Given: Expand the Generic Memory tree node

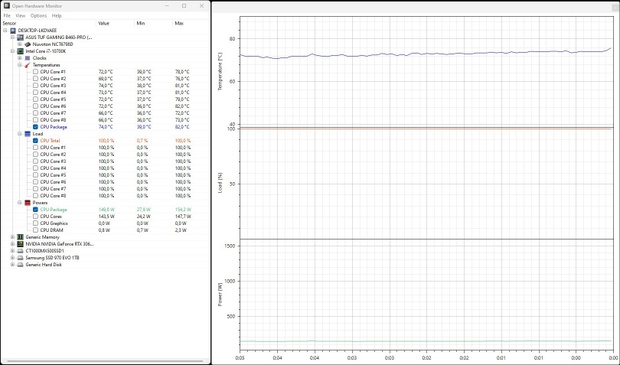Looking at the screenshot, I should [x=13, y=237].
